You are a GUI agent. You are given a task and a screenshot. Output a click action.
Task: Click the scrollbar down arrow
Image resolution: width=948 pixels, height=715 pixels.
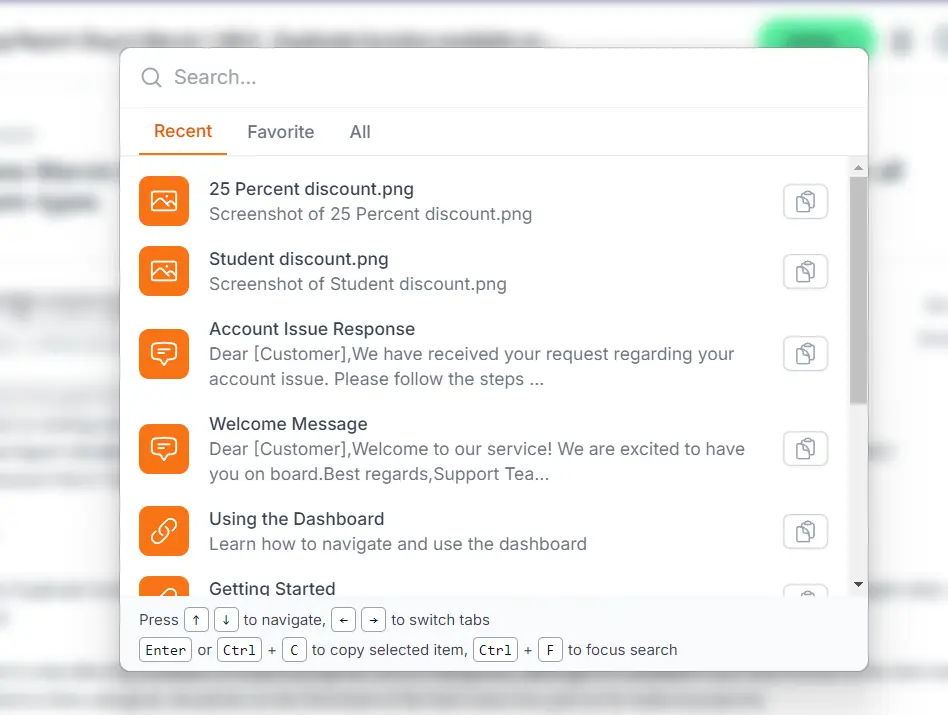(858, 584)
